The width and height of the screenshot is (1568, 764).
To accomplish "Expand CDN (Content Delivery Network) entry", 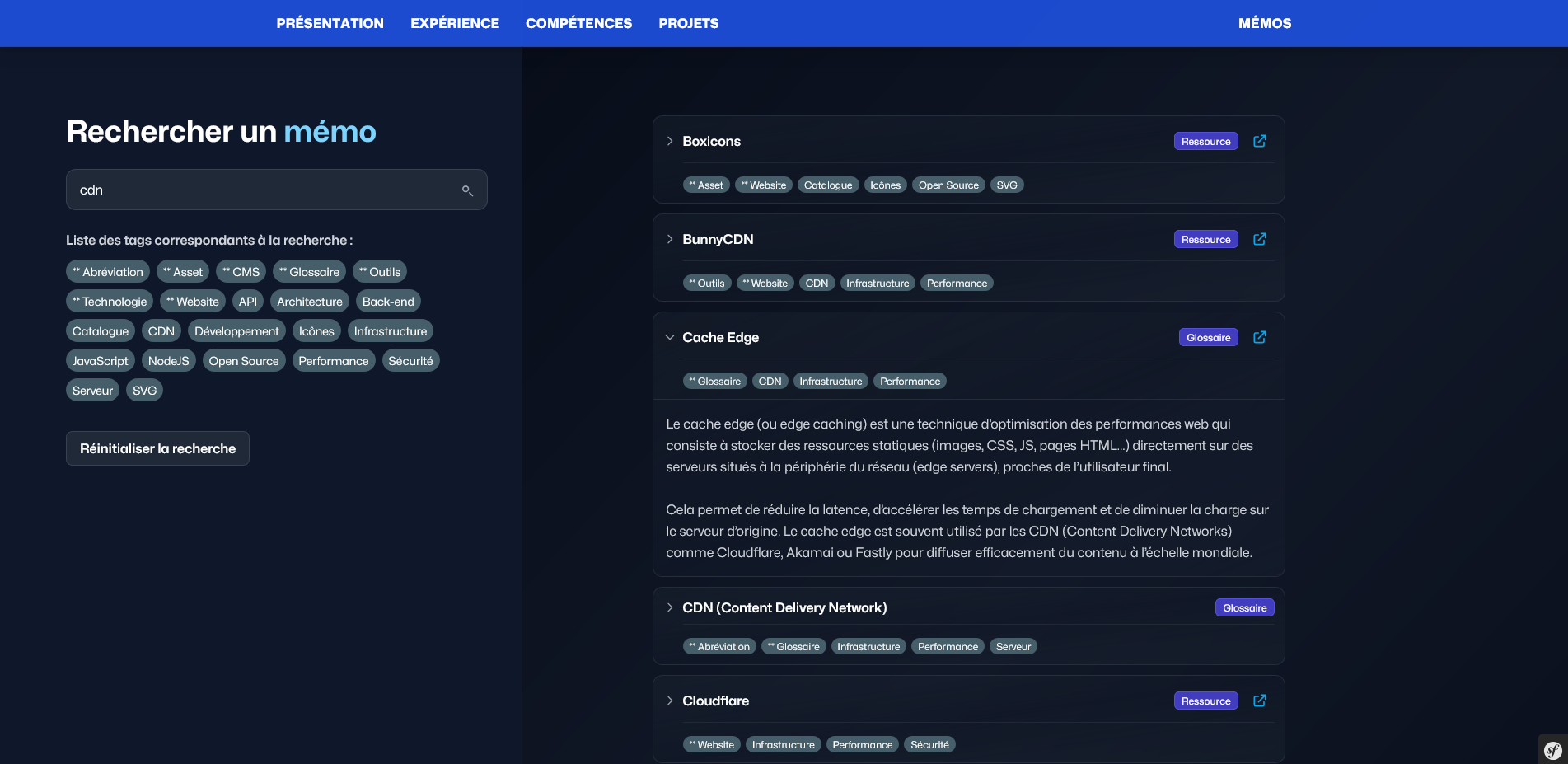I will (670, 607).
